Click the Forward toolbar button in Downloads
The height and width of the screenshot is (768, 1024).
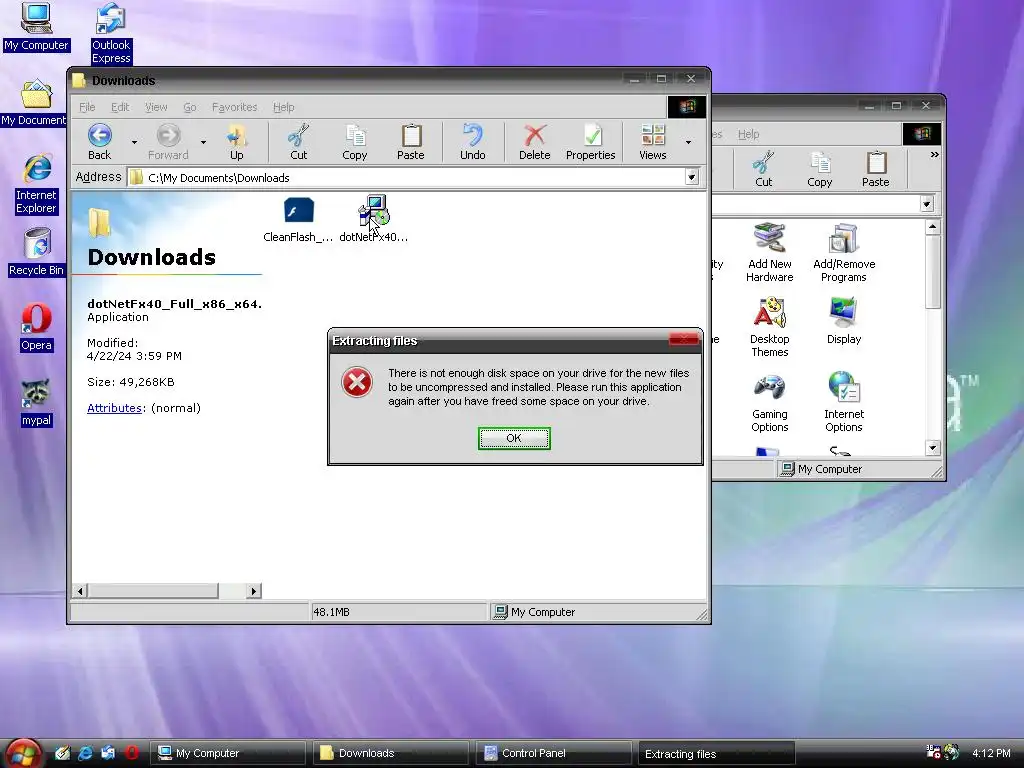click(168, 142)
